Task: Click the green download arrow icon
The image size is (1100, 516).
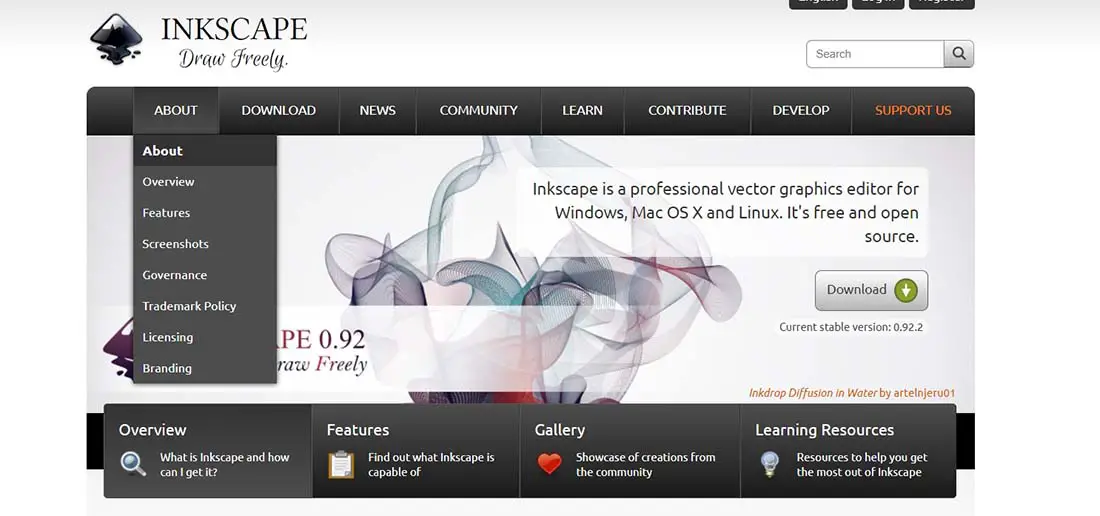Action: pyautogui.click(x=906, y=290)
